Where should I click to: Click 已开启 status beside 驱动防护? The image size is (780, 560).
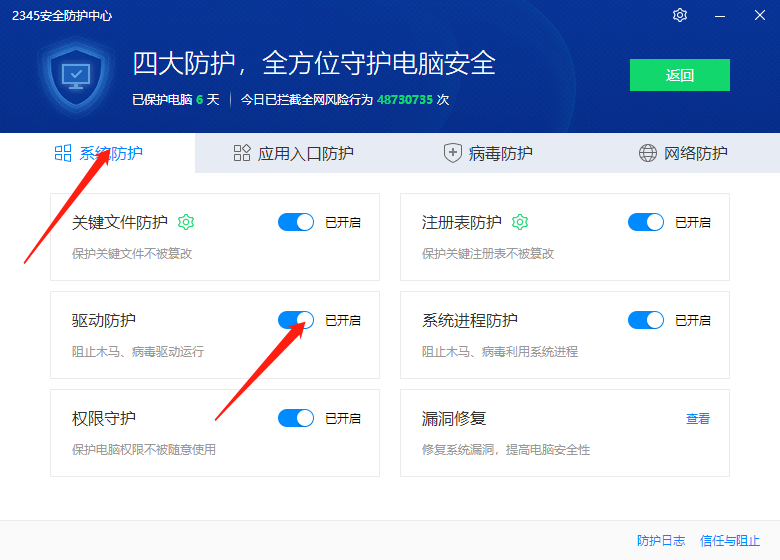(x=343, y=320)
